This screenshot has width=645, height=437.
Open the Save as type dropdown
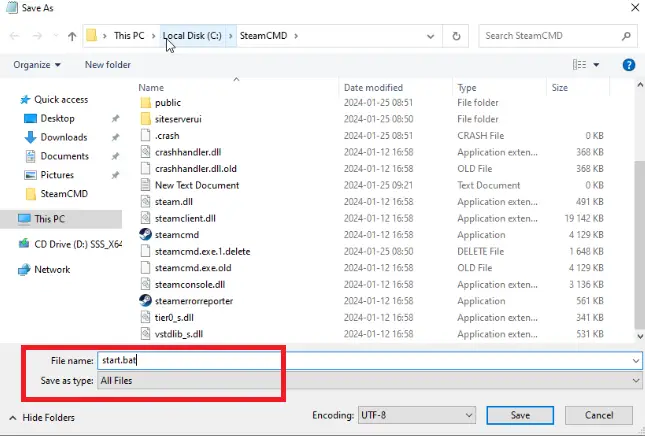(369, 381)
